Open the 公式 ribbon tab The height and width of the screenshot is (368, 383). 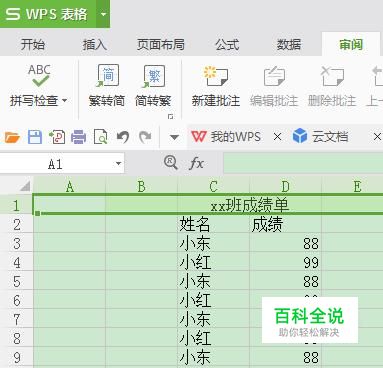coord(227,44)
